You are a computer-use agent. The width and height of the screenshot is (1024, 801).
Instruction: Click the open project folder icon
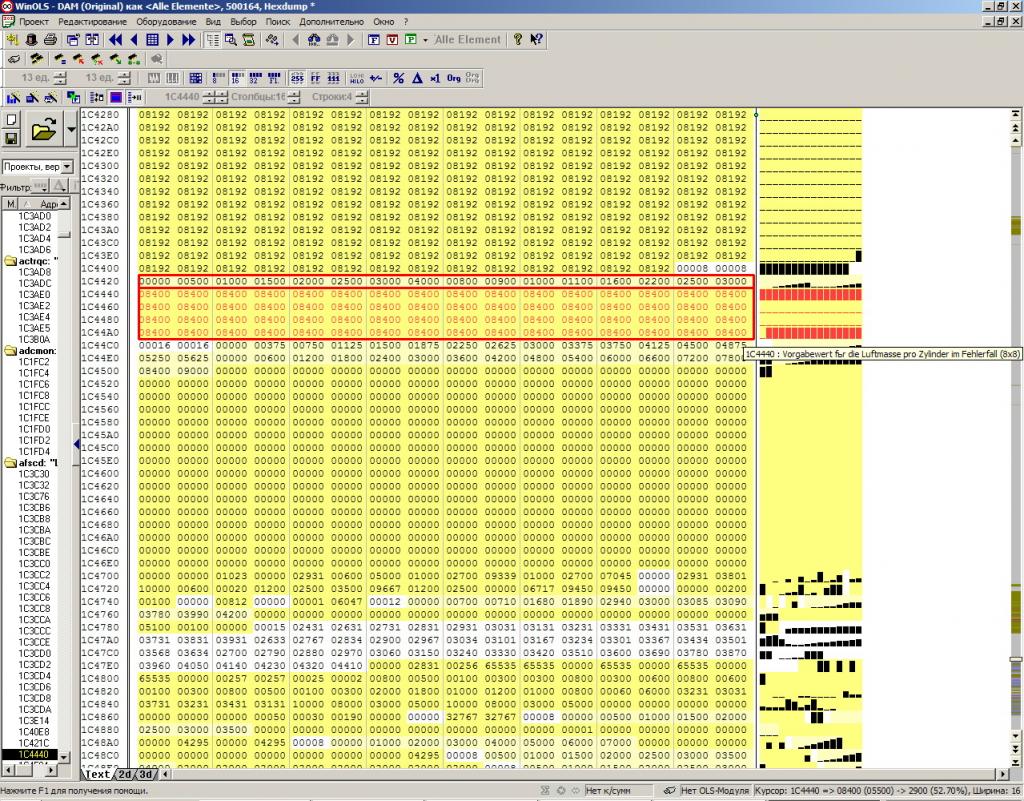43,129
